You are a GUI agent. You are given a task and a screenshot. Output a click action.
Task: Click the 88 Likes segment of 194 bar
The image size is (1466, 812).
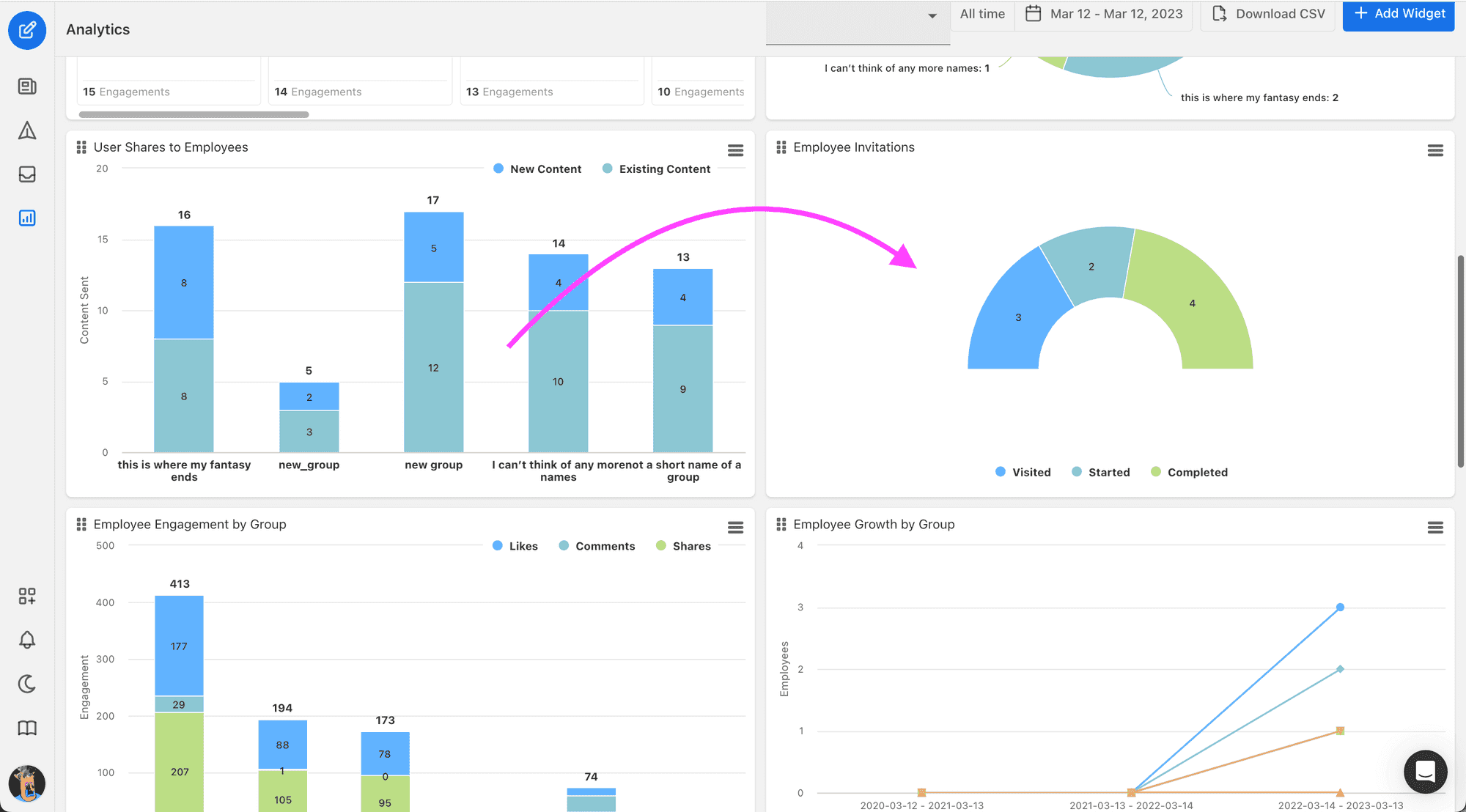point(282,745)
